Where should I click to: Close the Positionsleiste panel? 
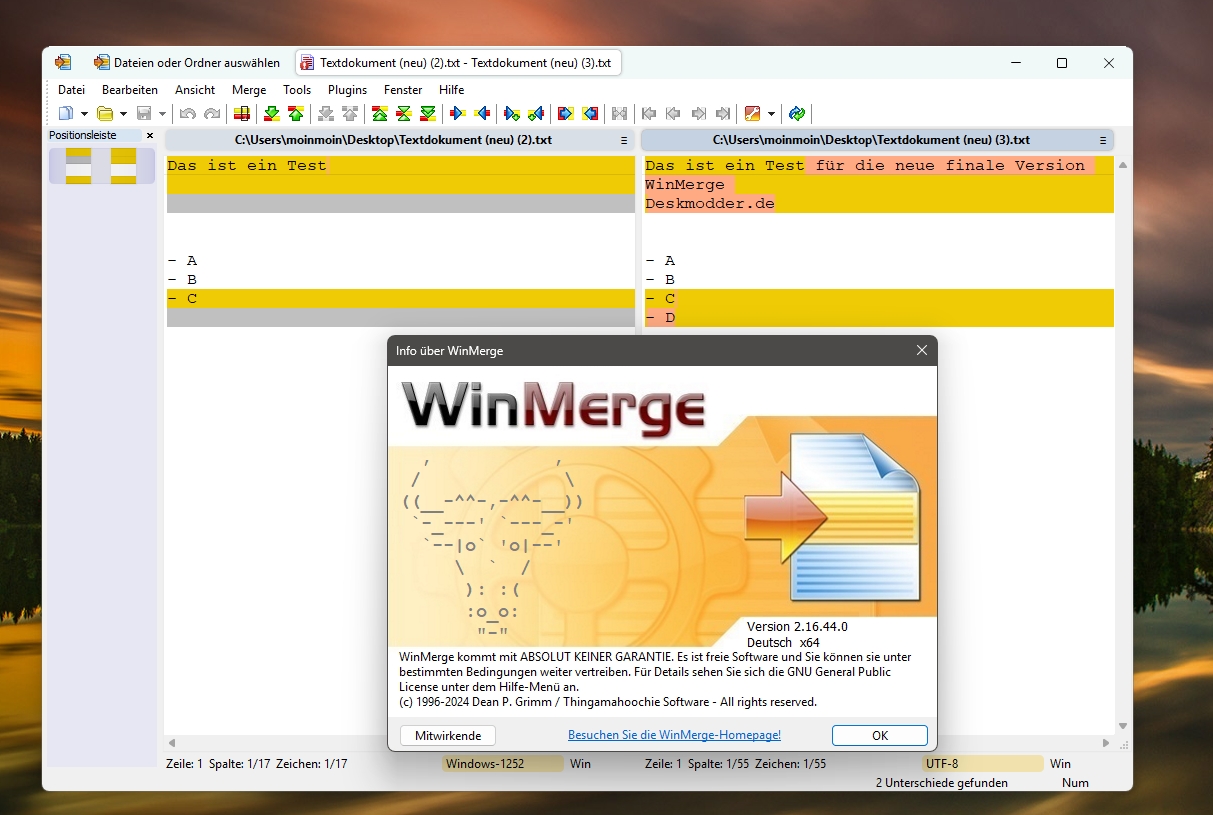[150, 135]
